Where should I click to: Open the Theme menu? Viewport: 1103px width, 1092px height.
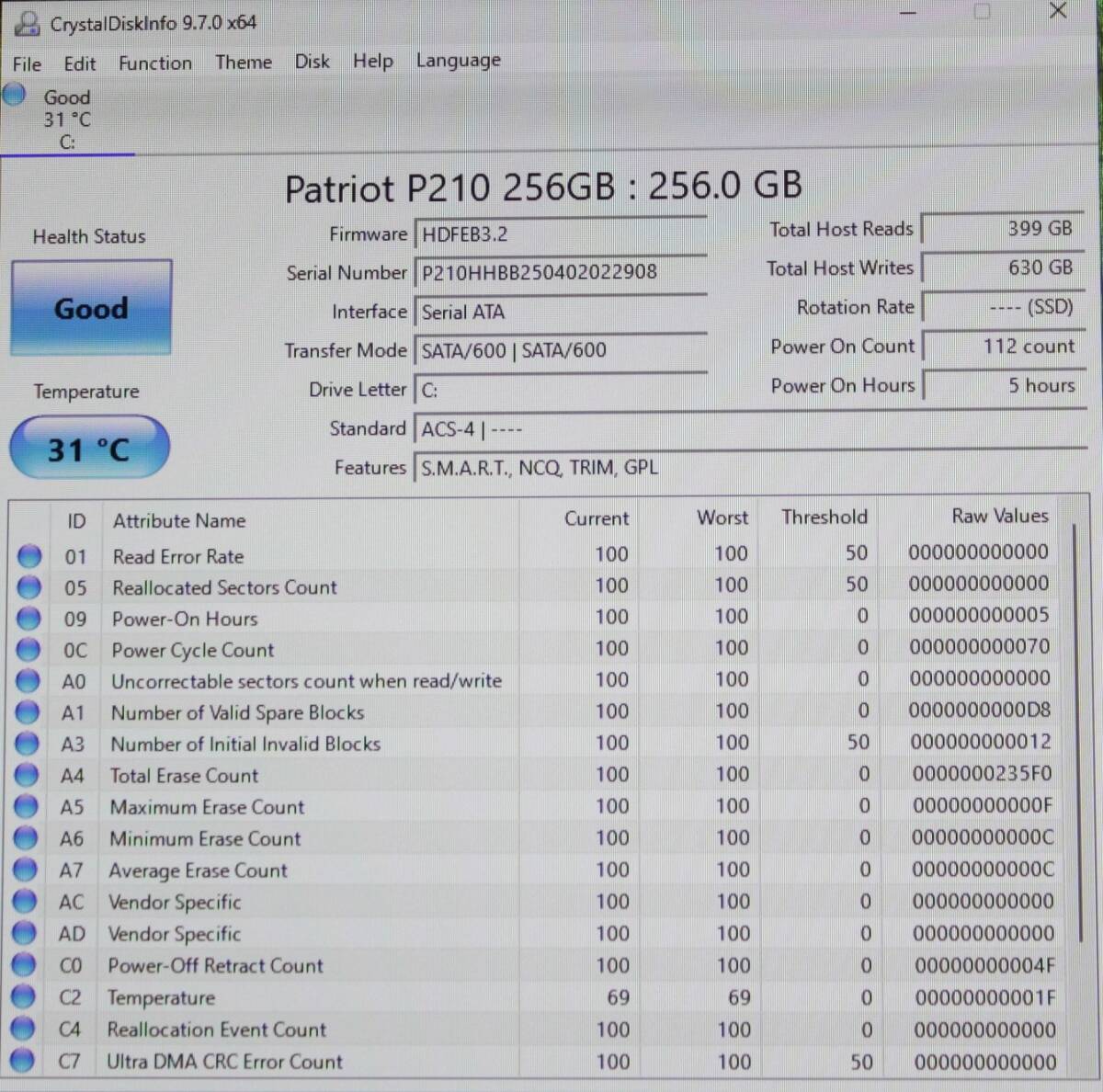244,63
